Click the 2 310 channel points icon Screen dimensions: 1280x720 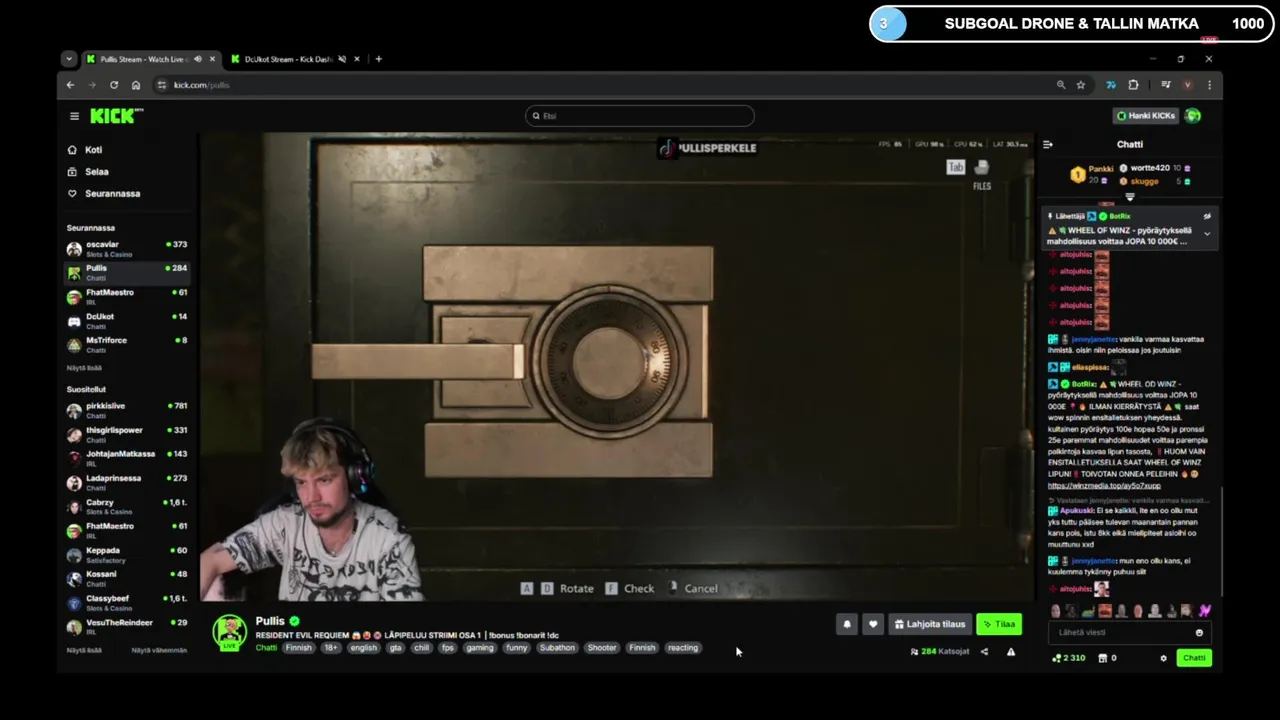click(x=1057, y=658)
